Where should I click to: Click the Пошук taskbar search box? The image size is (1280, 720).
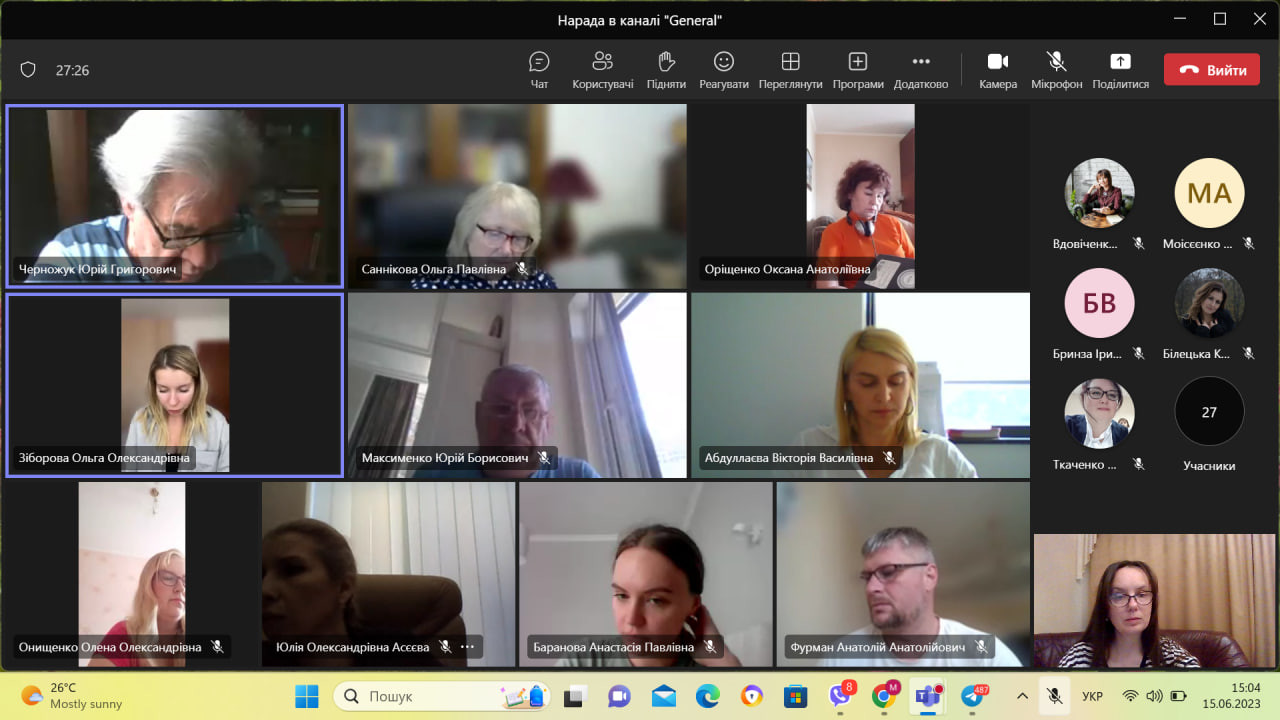click(x=442, y=696)
